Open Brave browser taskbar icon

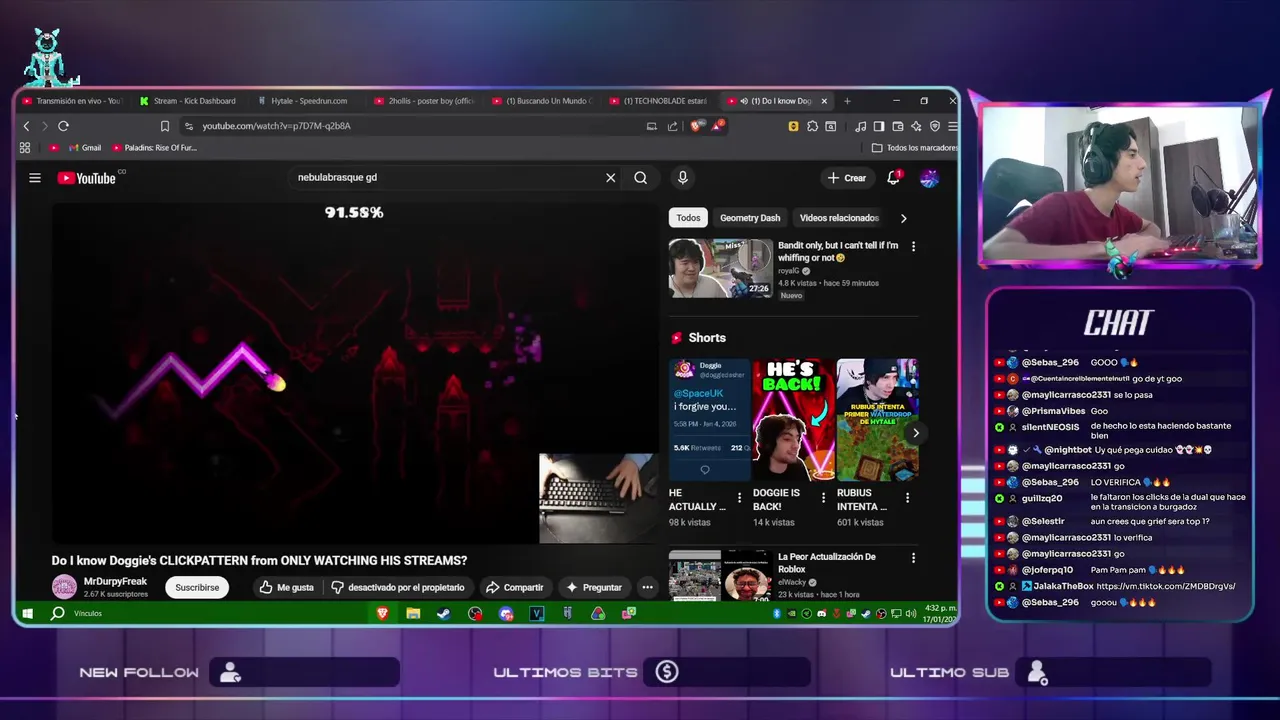tap(382, 614)
